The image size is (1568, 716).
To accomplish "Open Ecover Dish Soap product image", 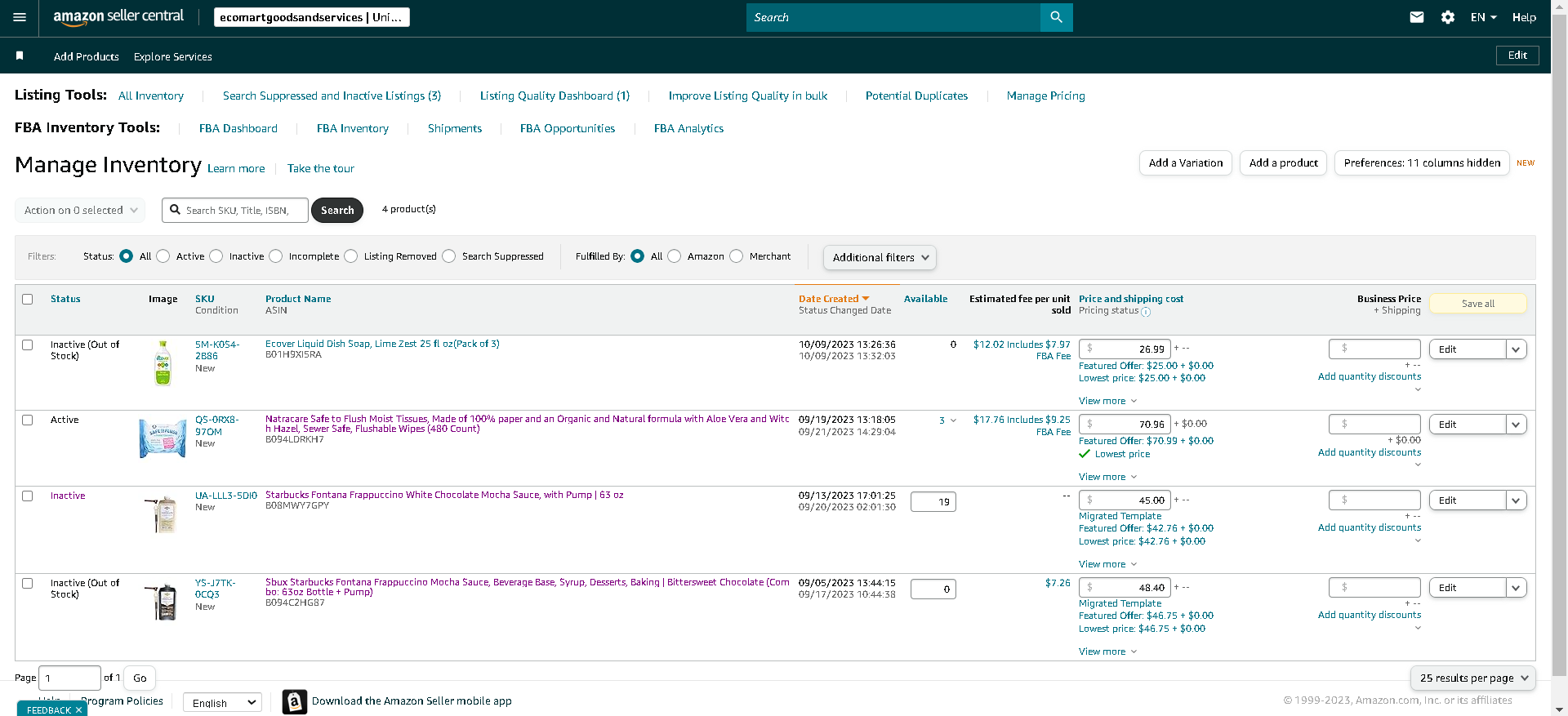I will tap(163, 363).
